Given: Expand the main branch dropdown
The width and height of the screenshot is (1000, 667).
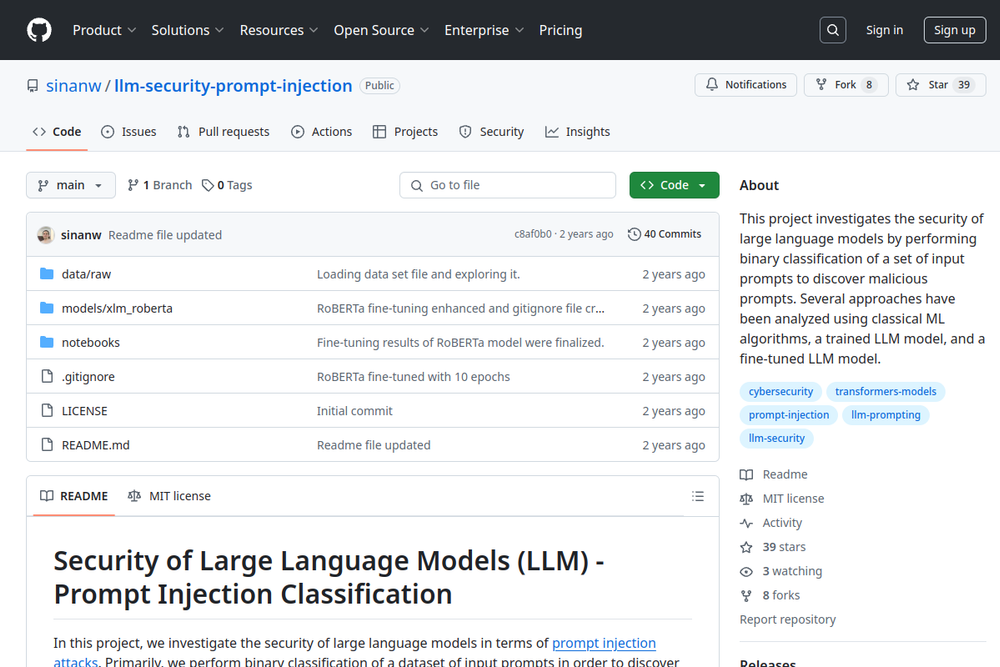Looking at the screenshot, I should tap(70, 185).
